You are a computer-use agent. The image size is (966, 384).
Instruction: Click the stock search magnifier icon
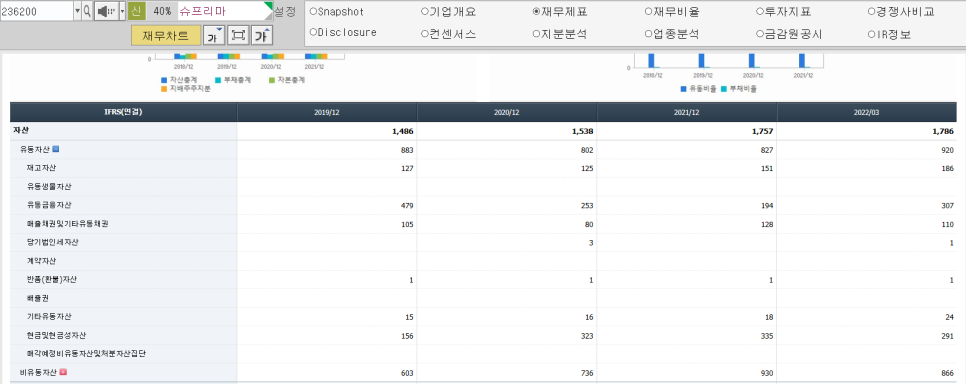pos(87,11)
